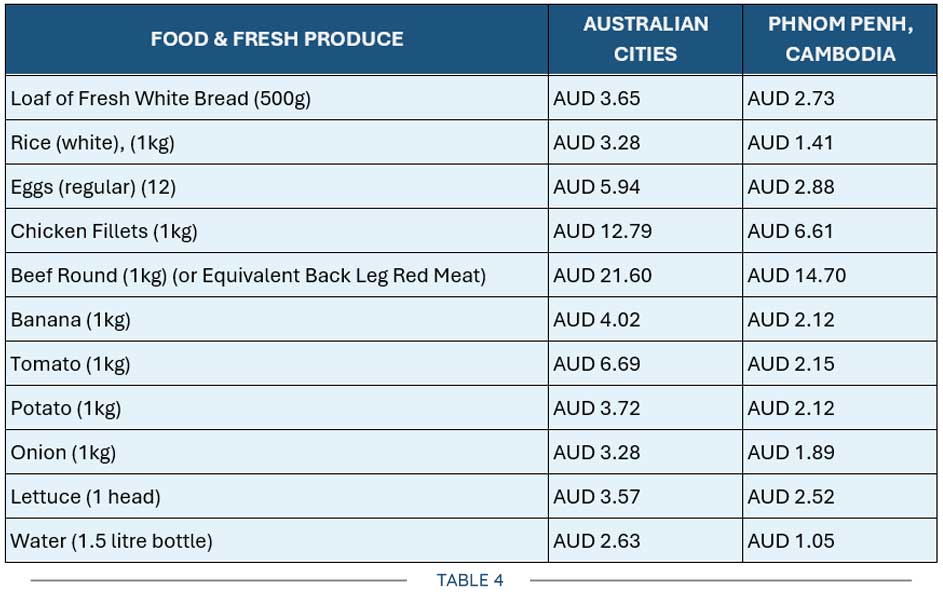This screenshot has width=943, height=602.
Task: Select the Banana (1kg) cell
Action: [x=277, y=319]
